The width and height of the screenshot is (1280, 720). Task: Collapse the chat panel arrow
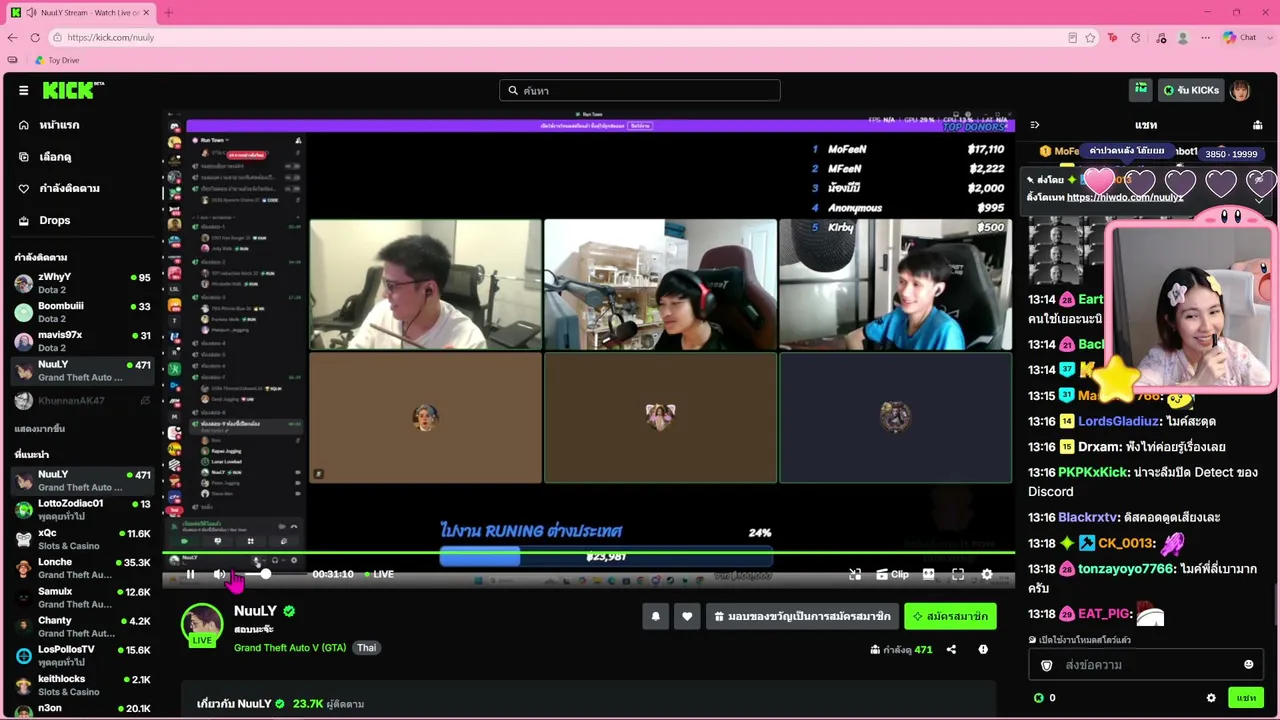(1035, 125)
